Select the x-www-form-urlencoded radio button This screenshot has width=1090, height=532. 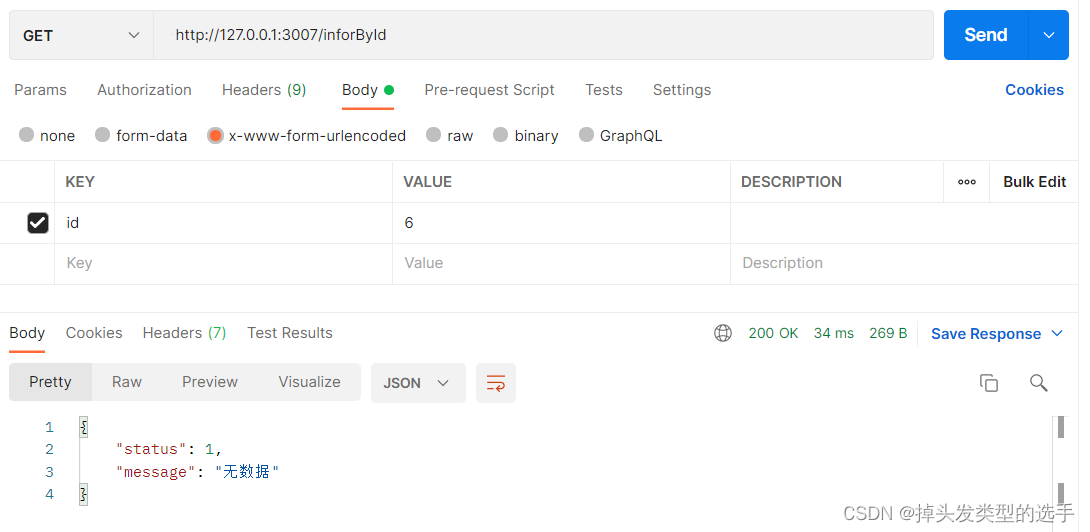(215, 135)
